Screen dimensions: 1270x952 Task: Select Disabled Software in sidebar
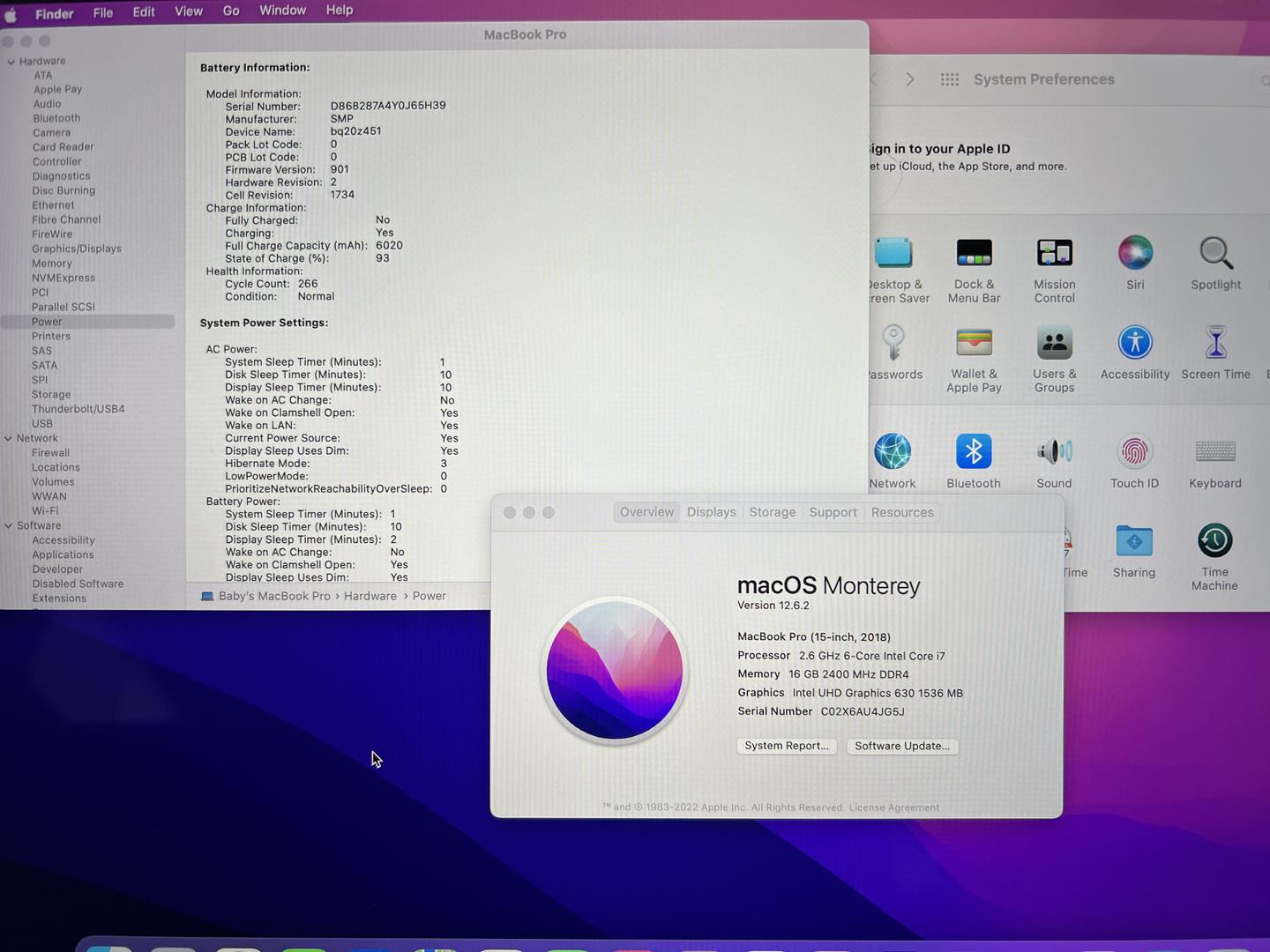tap(78, 584)
